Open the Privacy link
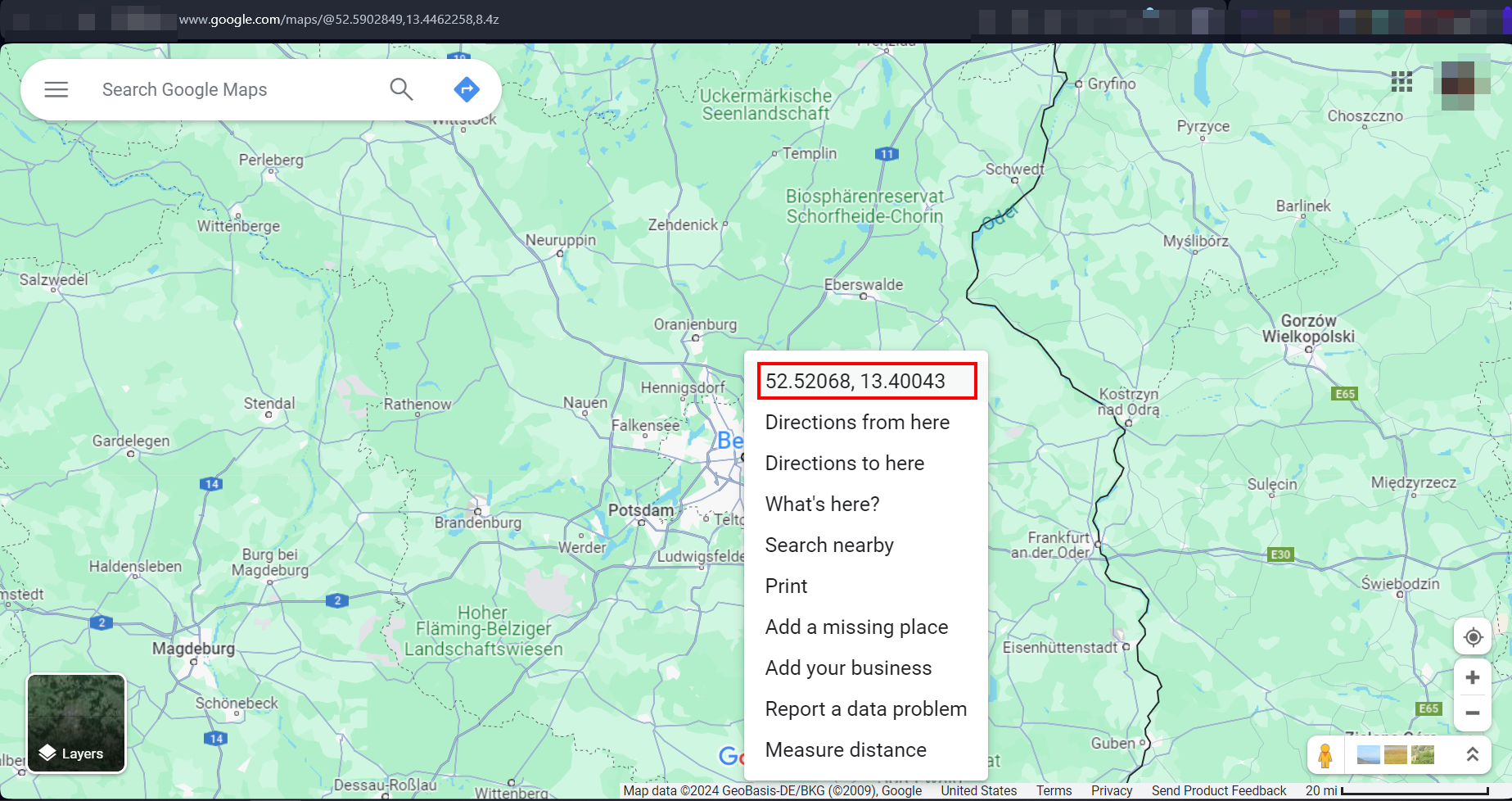The height and width of the screenshot is (801, 1512). (1111, 790)
